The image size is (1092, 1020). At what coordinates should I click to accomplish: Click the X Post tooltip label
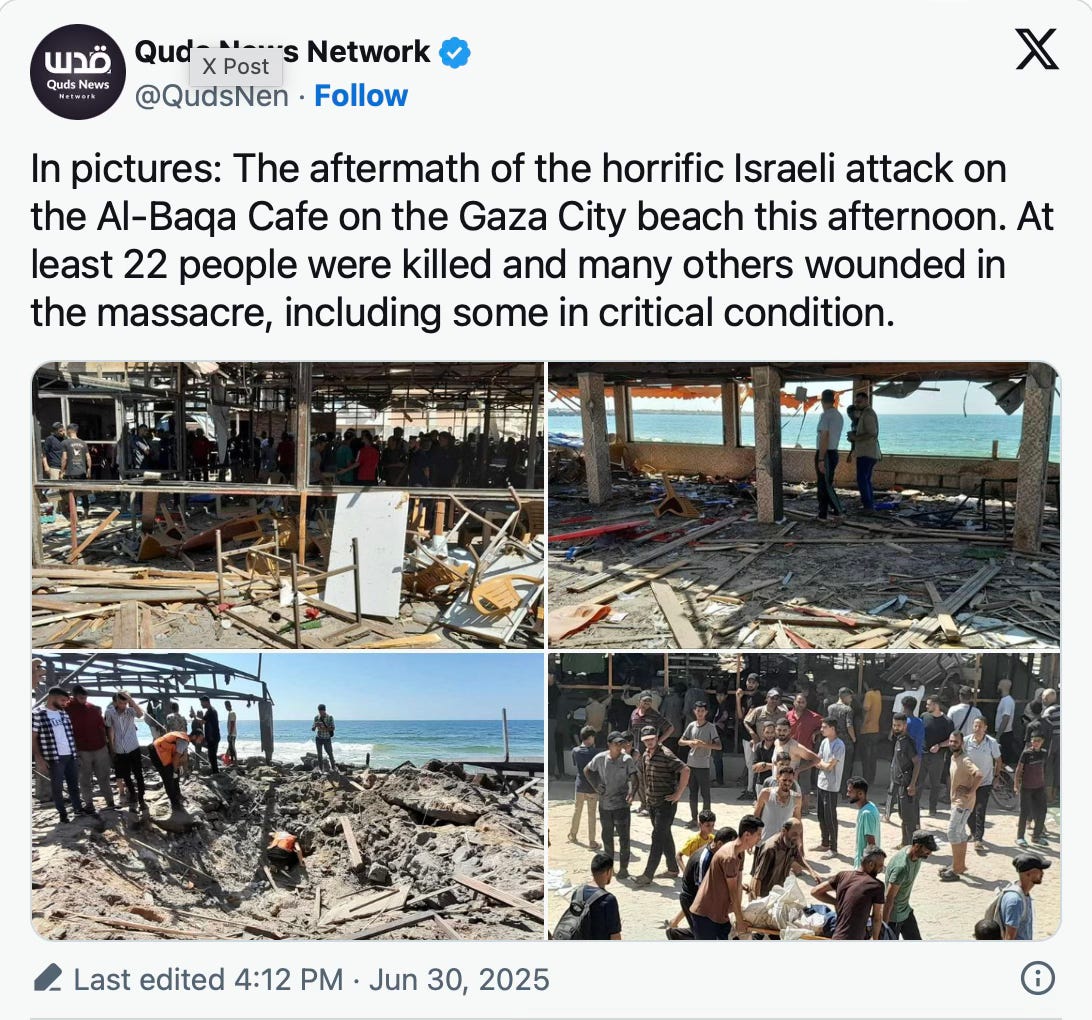tap(235, 66)
